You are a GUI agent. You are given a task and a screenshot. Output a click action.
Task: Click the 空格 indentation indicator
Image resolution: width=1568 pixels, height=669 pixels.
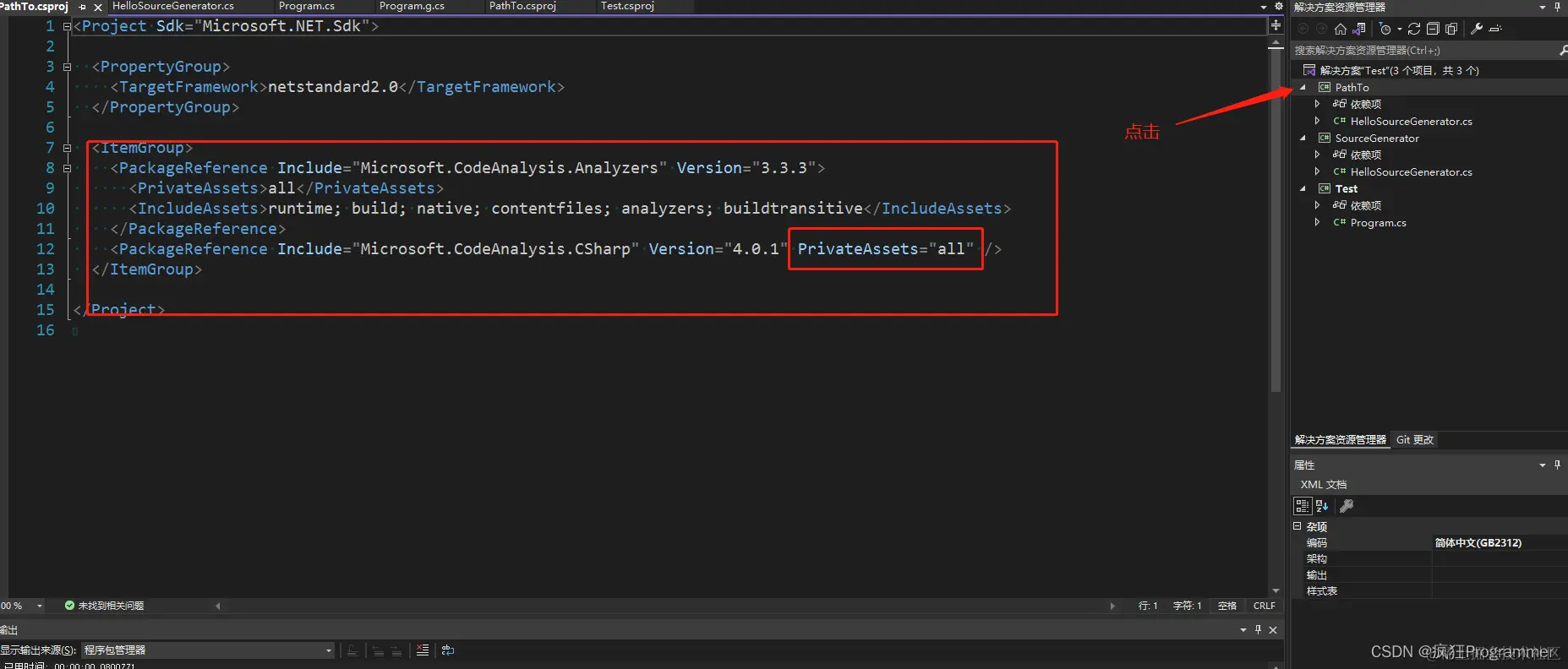pos(1227,606)
